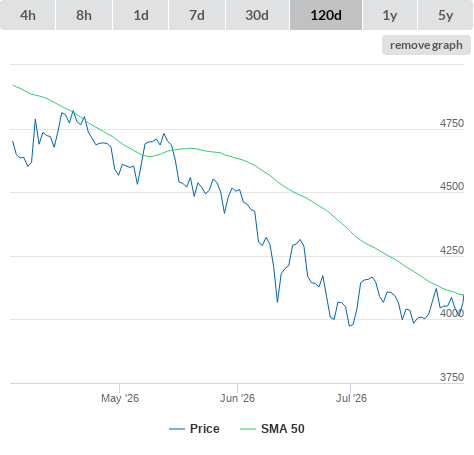Click the Jul '26 axis tick label

point(351,398)
